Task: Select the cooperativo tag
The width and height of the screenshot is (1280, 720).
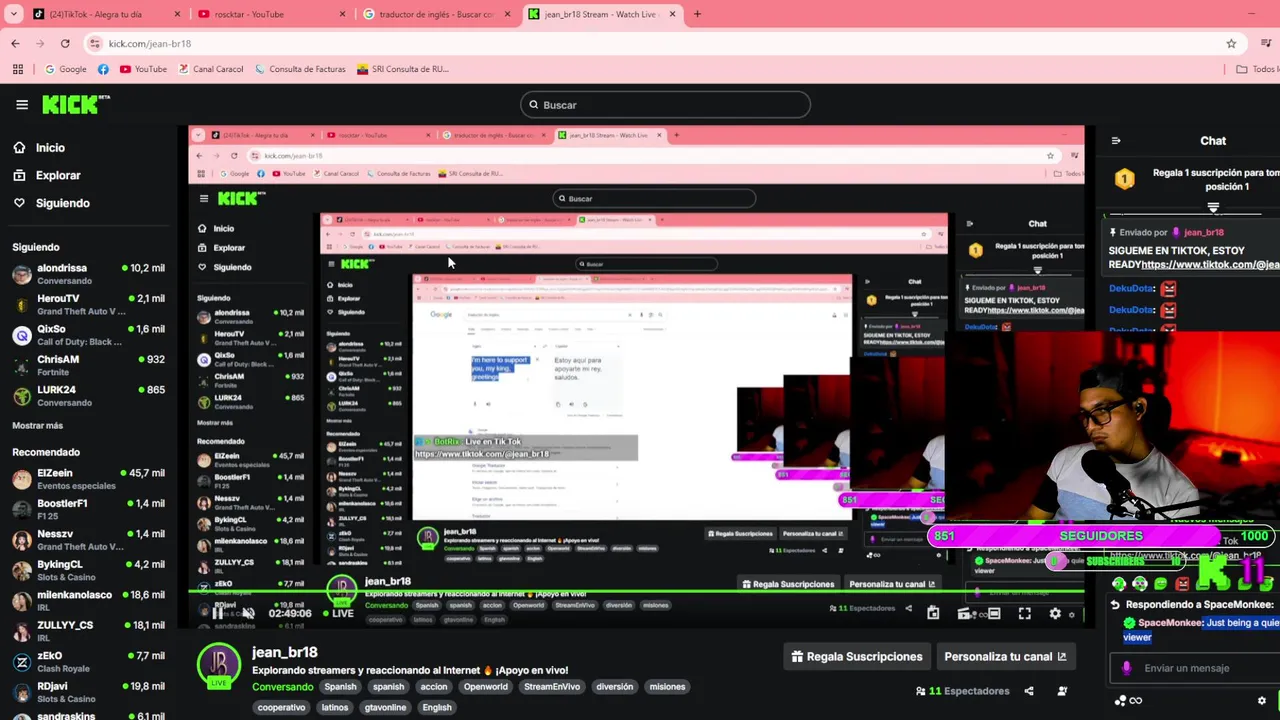Action: tap(281, 708)
